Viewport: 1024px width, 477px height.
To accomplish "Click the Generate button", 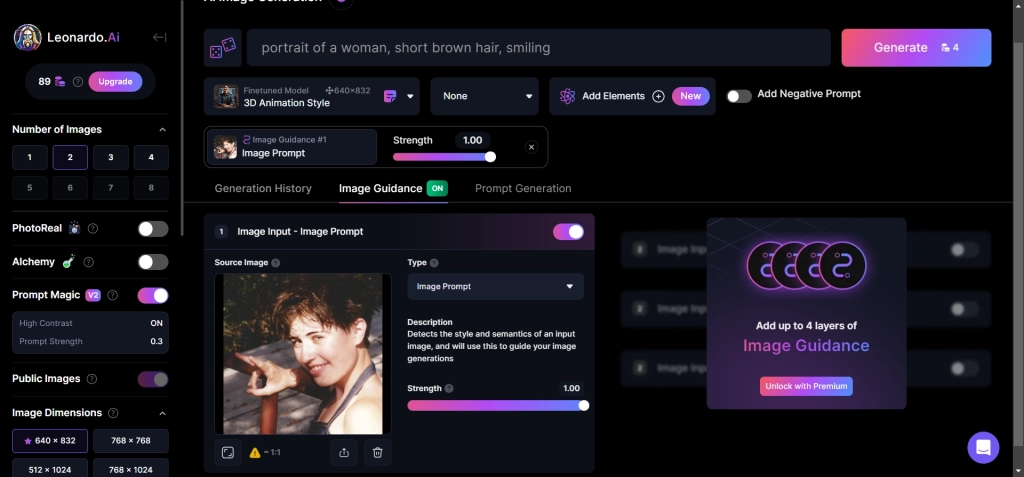I will (x=916, y=48).
